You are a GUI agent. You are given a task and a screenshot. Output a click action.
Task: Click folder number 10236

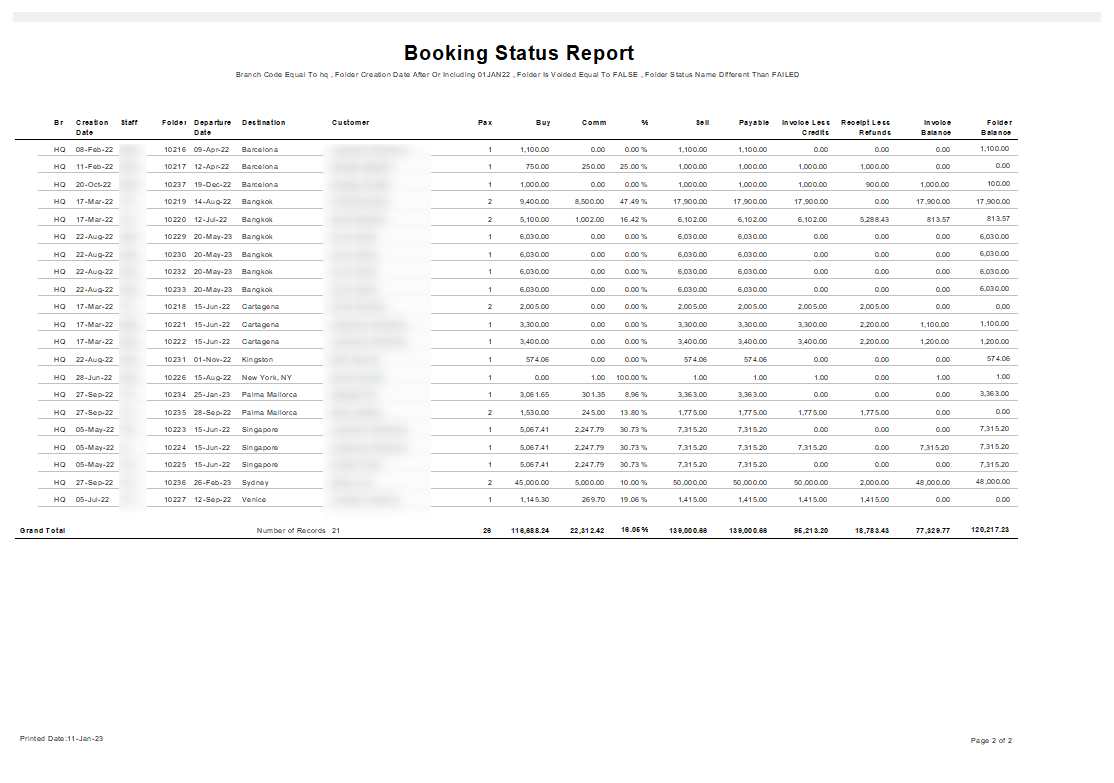[x=175, y=482]
